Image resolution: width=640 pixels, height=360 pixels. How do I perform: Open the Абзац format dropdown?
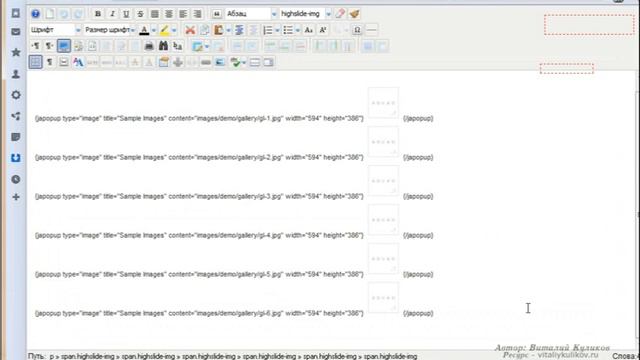[251, 14]
